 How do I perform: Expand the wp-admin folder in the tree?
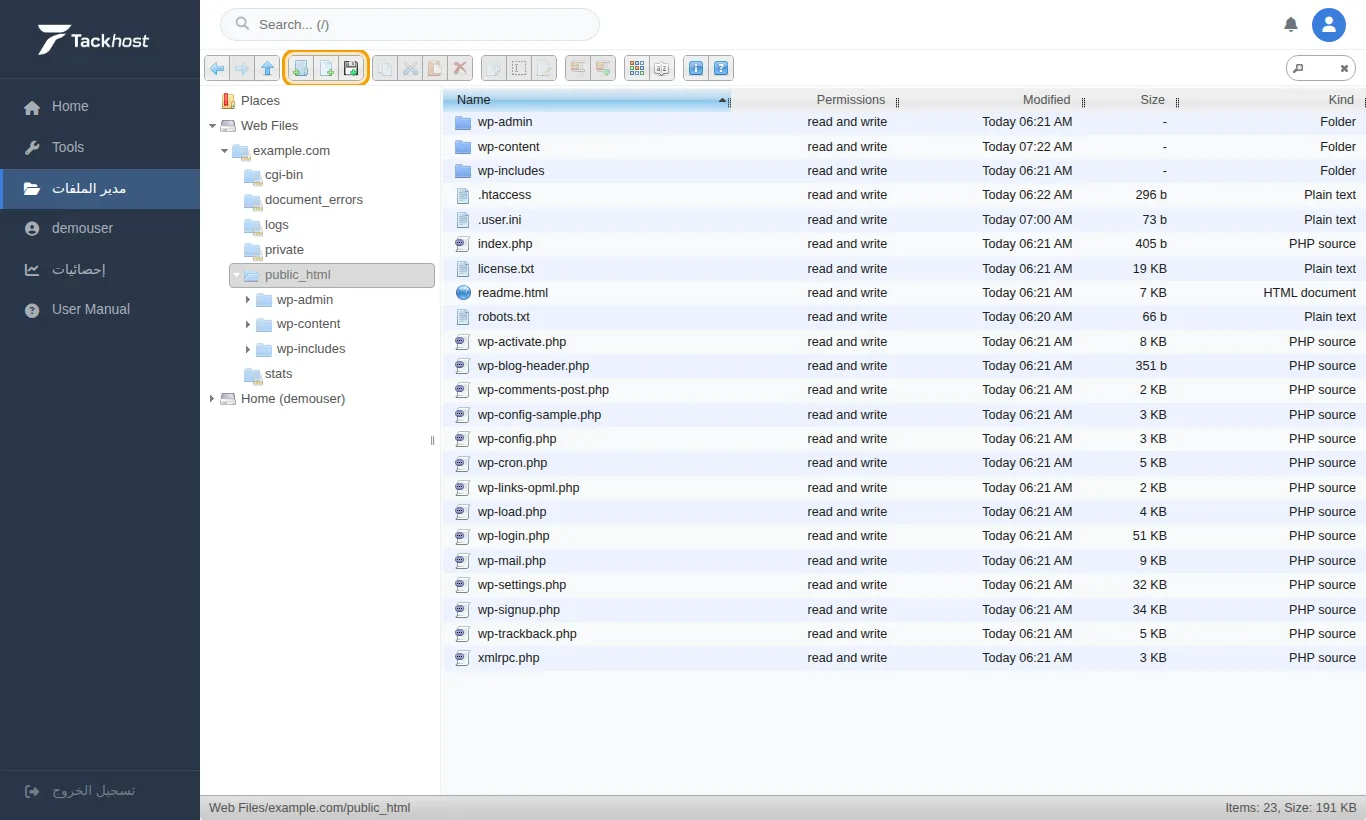[x=248, y=300]
